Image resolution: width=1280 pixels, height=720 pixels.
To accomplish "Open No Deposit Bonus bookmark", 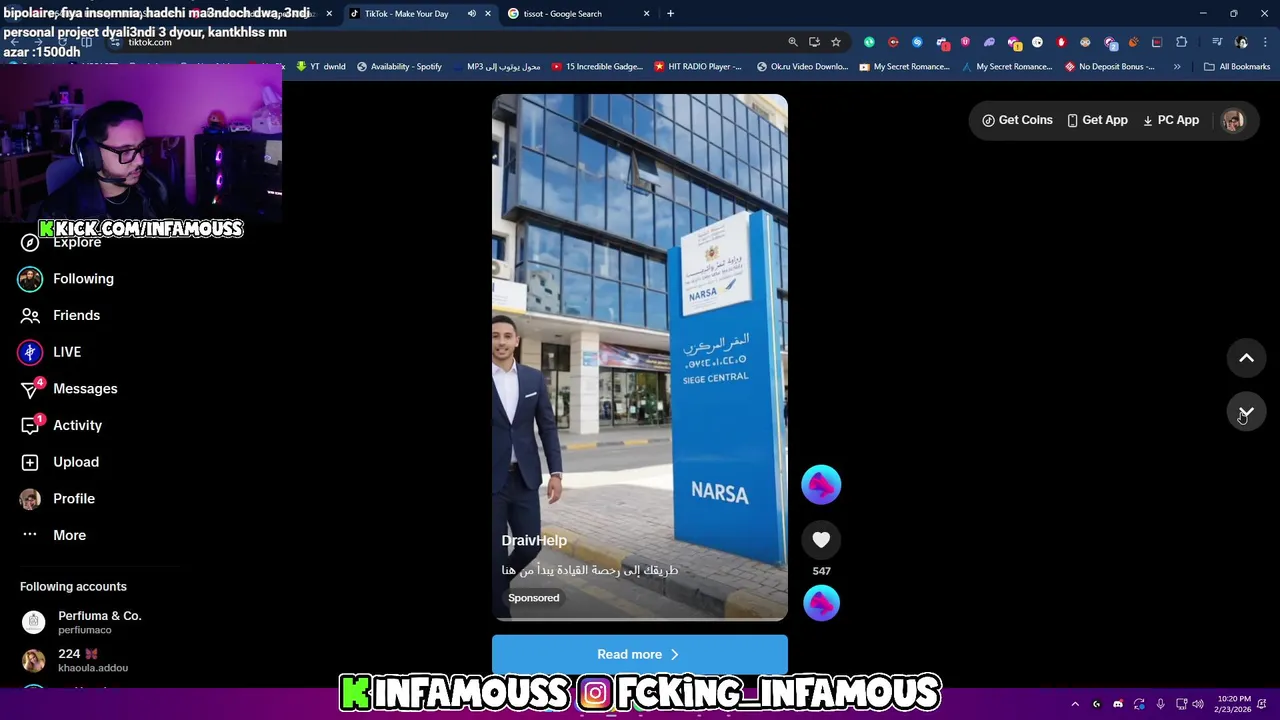I will (x=1110, y=67).
